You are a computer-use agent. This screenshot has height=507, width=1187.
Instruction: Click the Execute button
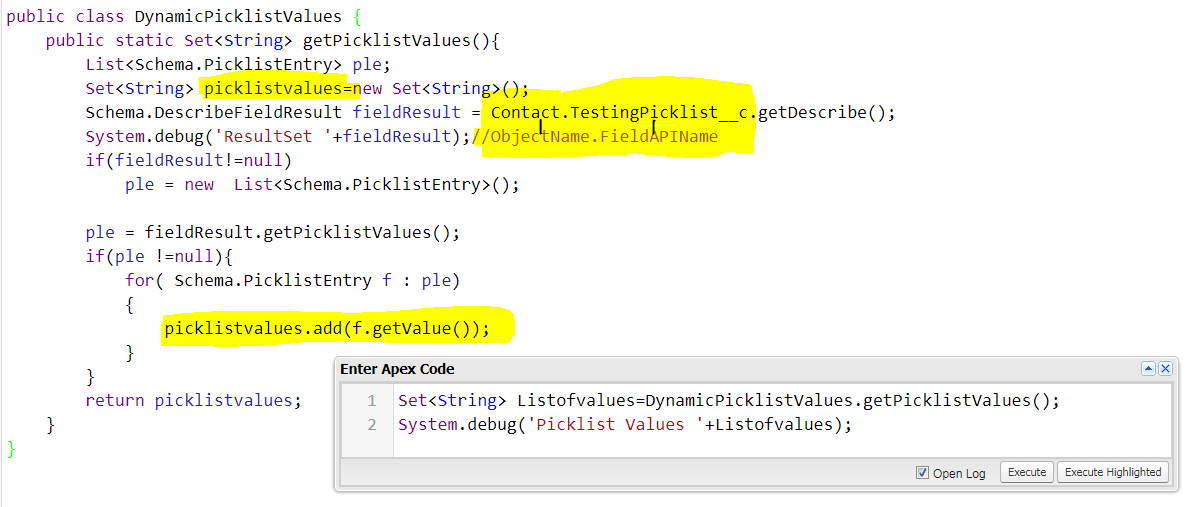click(1026, 472)
